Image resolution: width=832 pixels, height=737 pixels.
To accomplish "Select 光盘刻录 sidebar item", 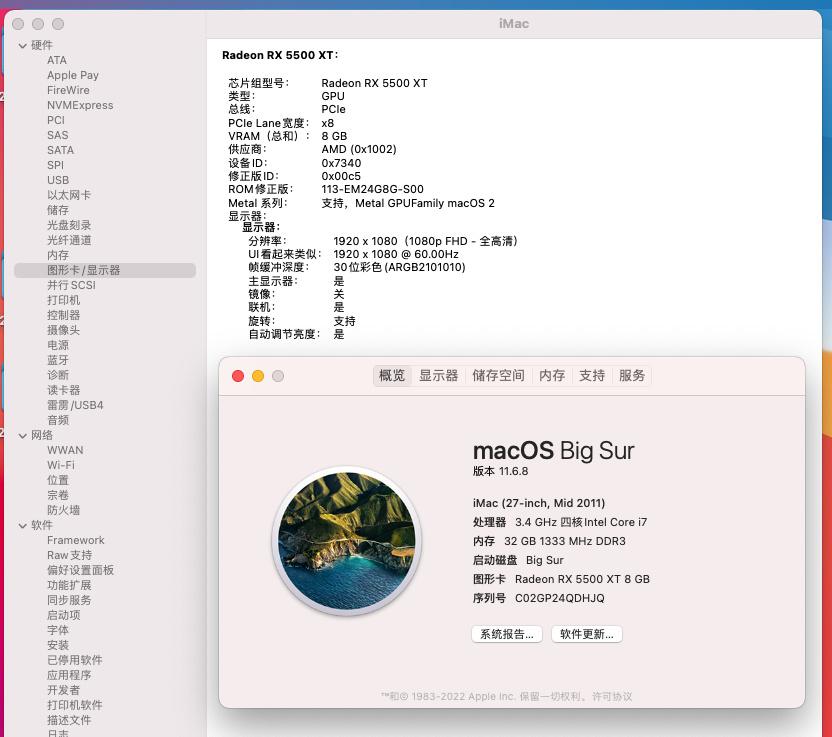I will (69, 225).
